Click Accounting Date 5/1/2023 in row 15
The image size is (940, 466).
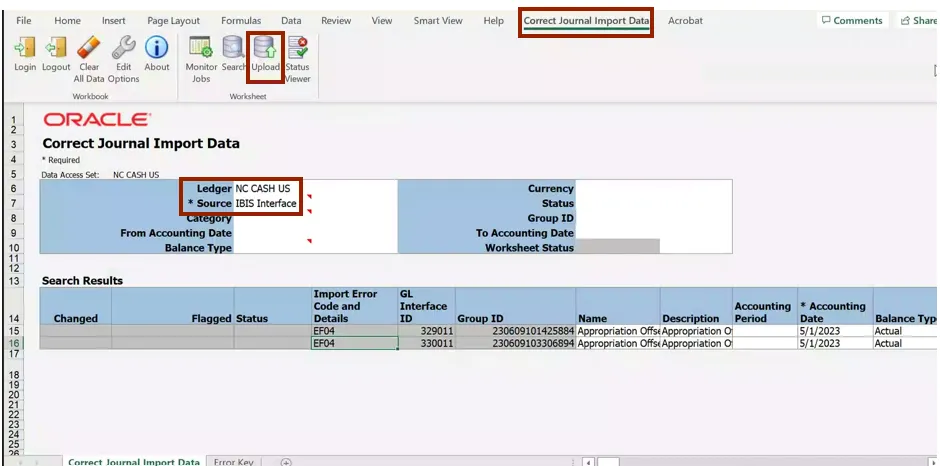click(x=836, y=331)
